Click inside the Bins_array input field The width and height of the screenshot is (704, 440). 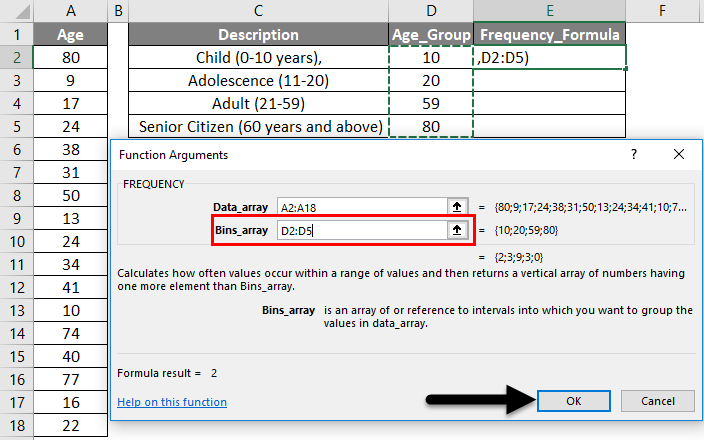(x=360, y=230)
